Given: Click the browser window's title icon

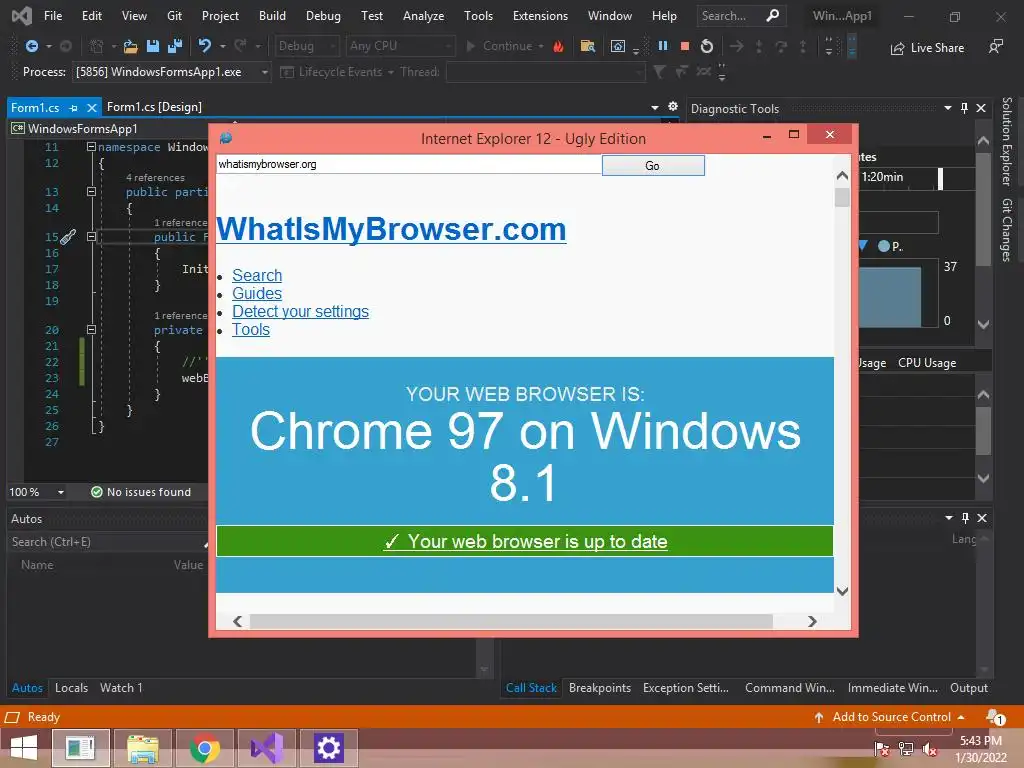Looking at the screenshot, I should (226, 138).
